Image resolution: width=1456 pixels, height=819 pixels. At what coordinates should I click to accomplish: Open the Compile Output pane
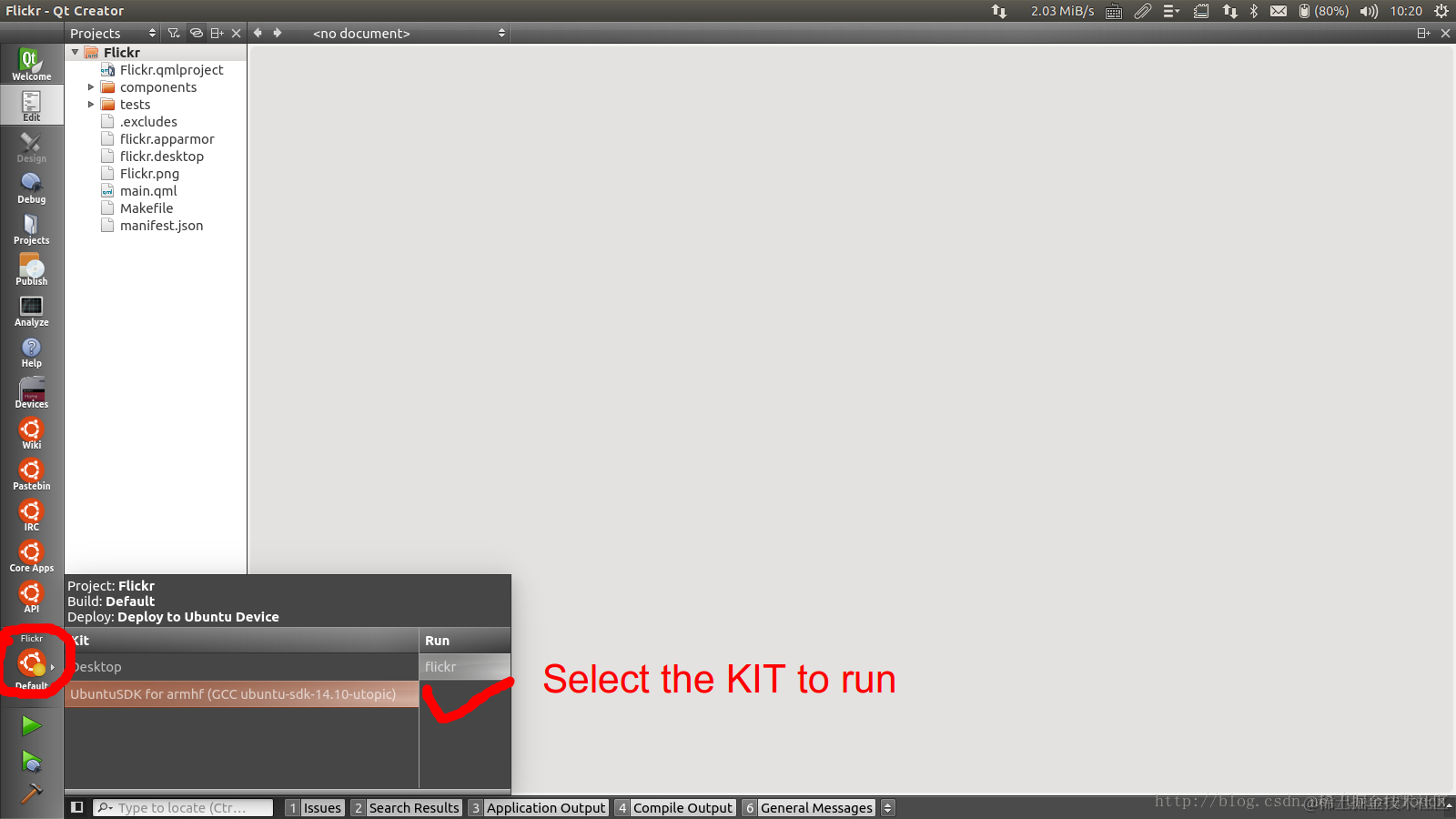click(x=675, y=807)
